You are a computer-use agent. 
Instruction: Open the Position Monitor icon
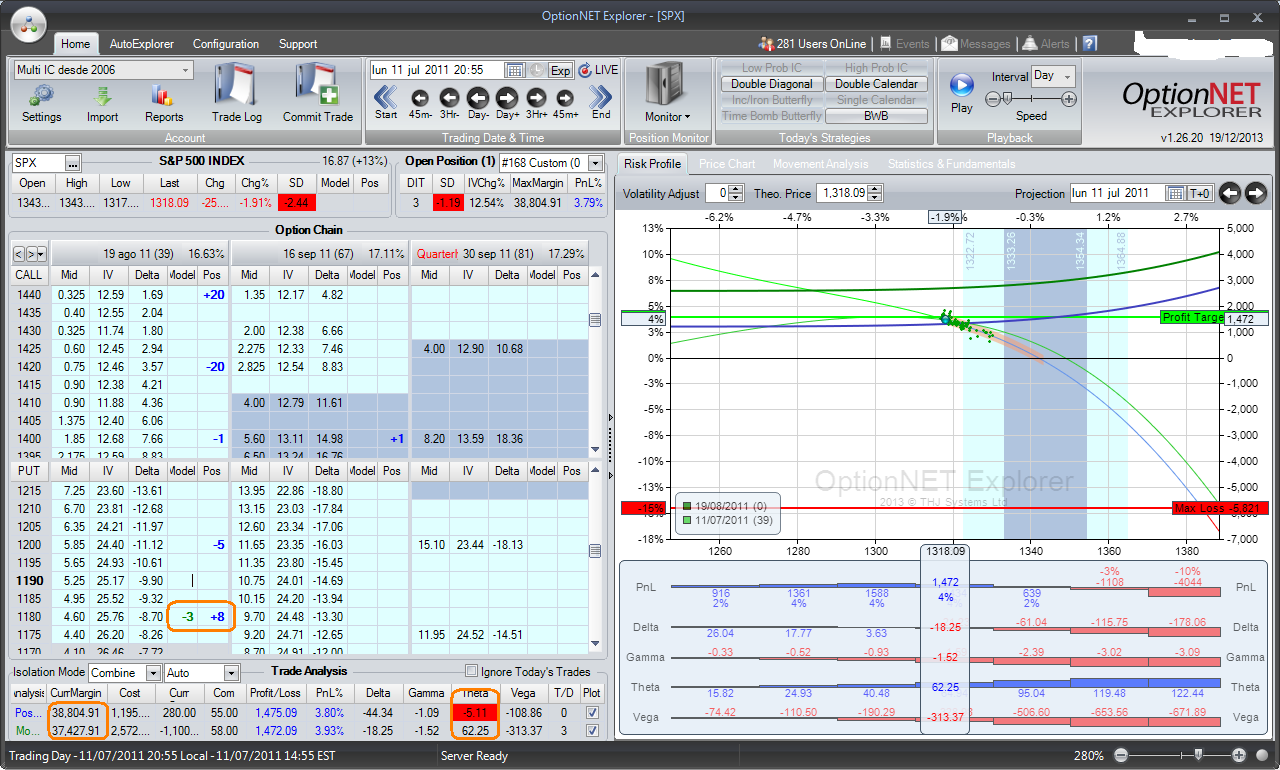point(663,91)
